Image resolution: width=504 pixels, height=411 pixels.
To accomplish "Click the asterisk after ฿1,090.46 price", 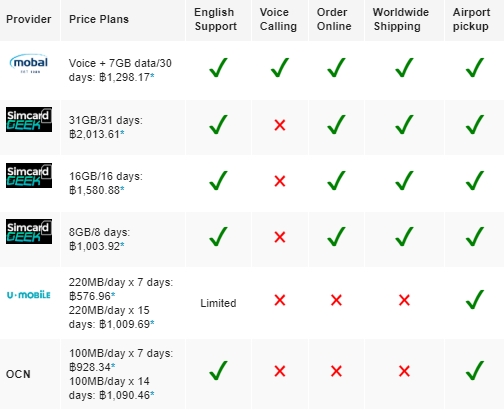I will [152, 394].
